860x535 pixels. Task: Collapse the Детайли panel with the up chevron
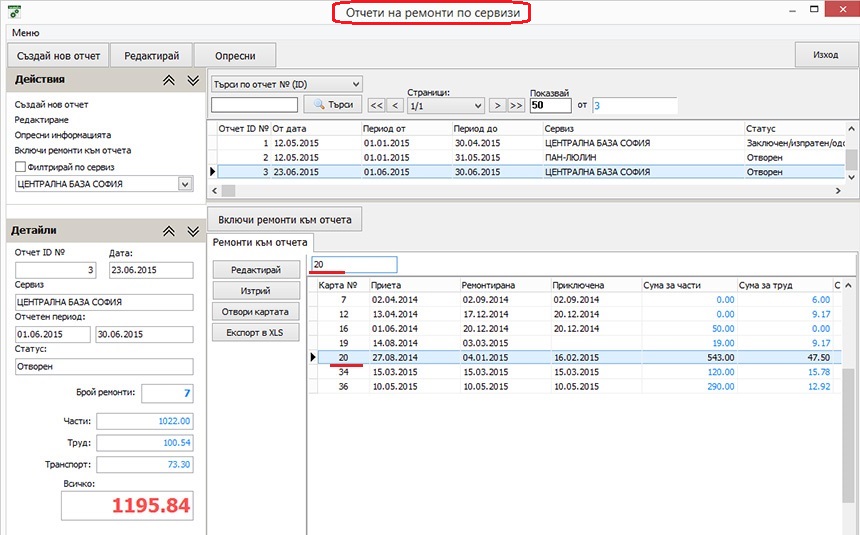[x=169, y=231]
